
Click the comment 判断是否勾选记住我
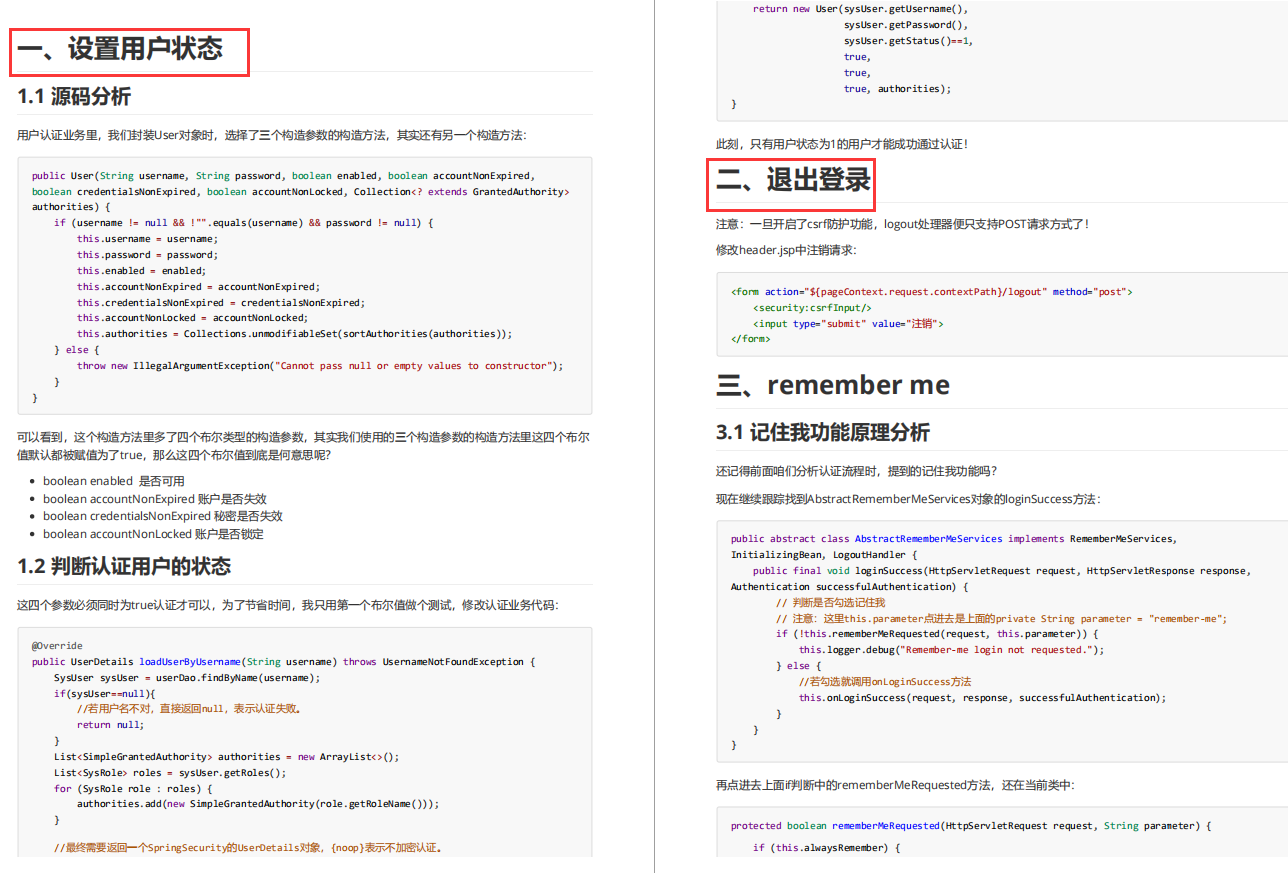click(x=830, y=603)
